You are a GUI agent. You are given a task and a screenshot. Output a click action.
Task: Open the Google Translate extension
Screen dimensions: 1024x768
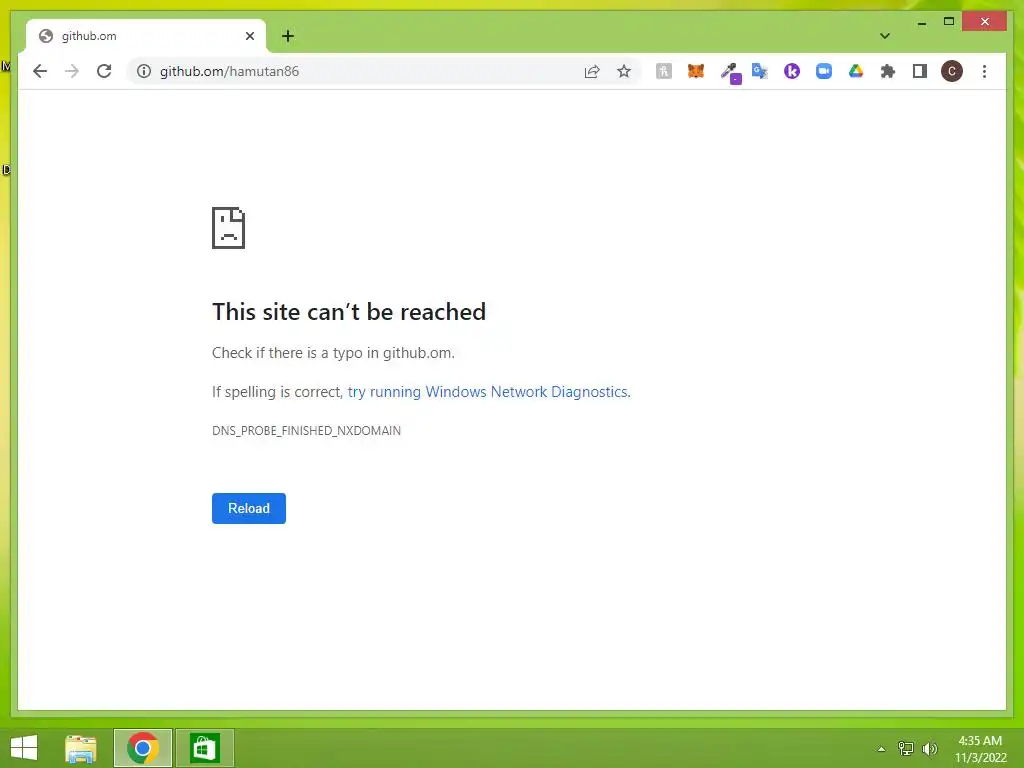click(x=760, y=71)
